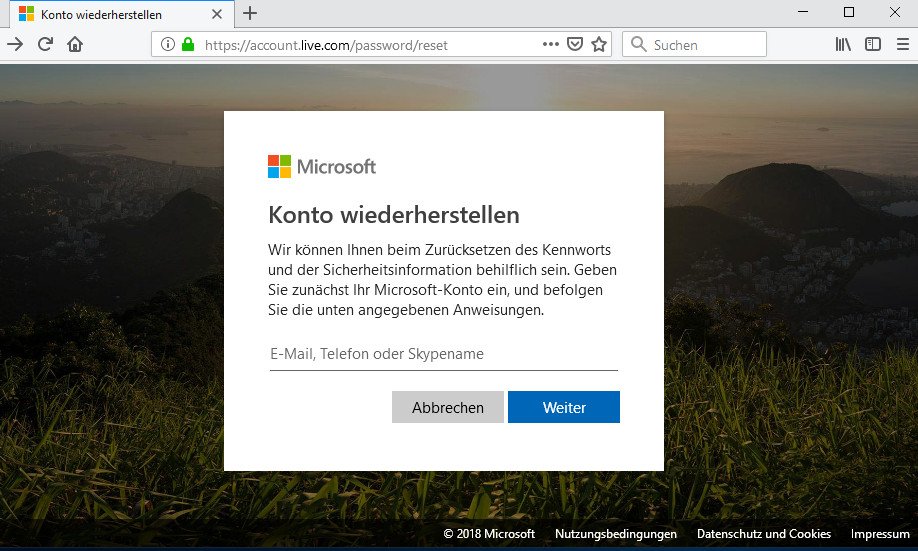Open a new tab with plus button
918x551 pixels.
coord(250,13)
